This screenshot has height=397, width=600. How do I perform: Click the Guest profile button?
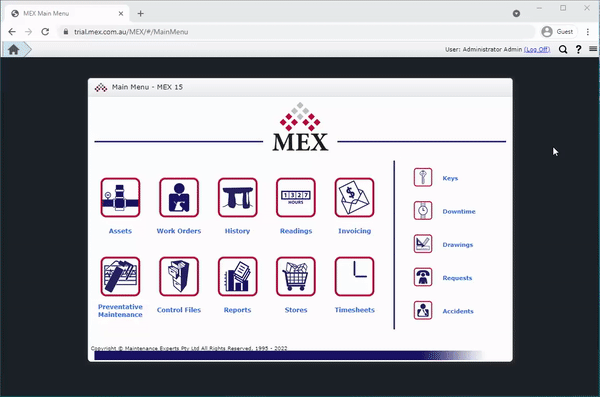pyautogui.click(x=558, y=32)
